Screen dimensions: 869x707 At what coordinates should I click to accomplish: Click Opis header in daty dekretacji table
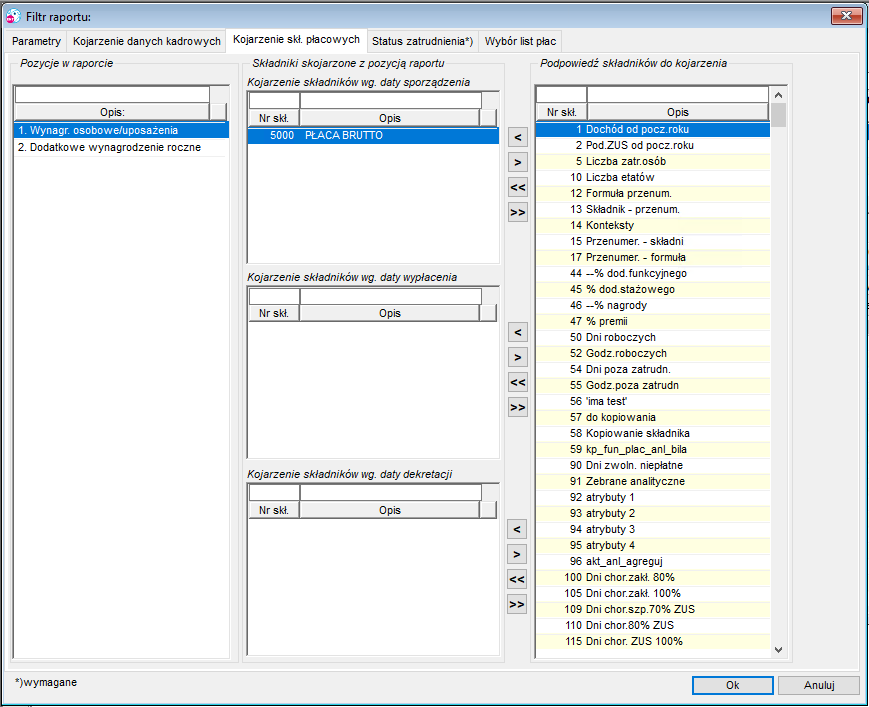point(390,510)
